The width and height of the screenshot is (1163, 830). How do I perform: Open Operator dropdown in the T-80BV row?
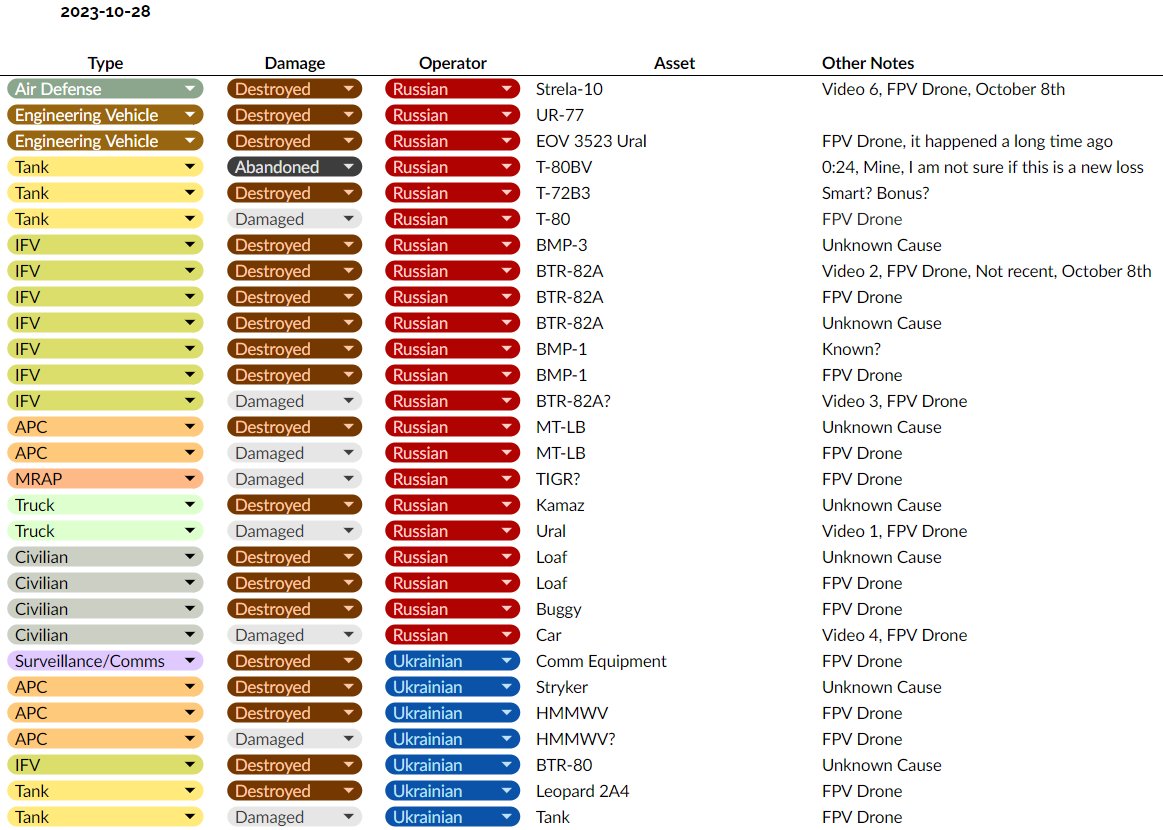(x=452, y=167)
